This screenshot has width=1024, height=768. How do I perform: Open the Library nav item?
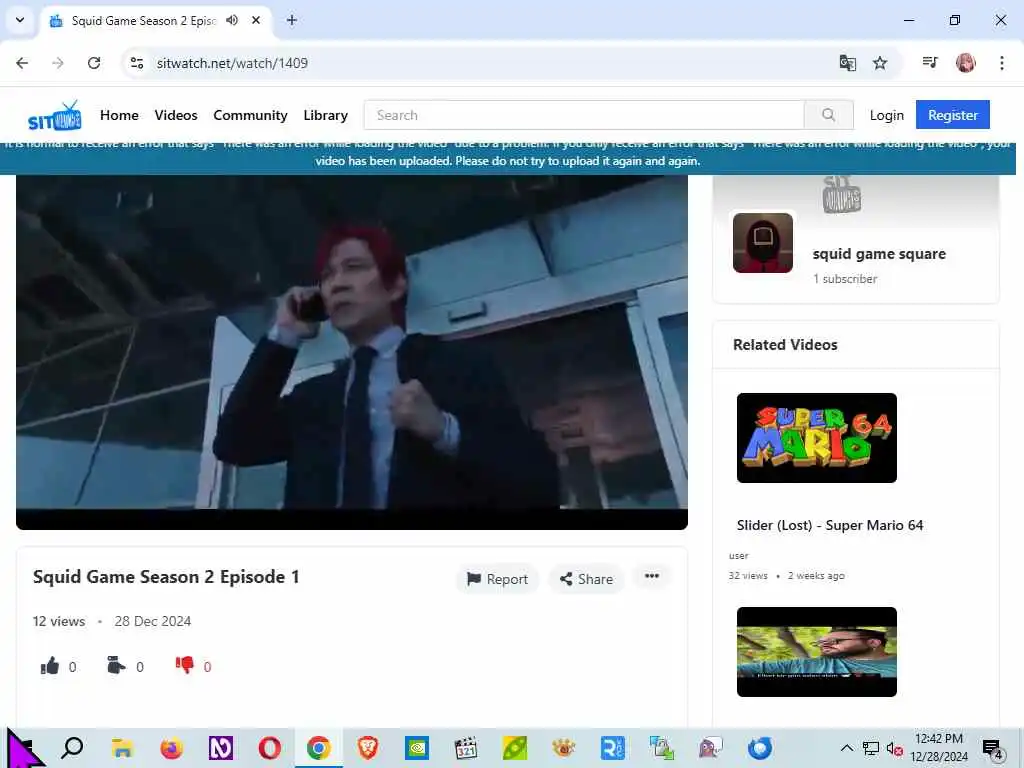(325, 116)
